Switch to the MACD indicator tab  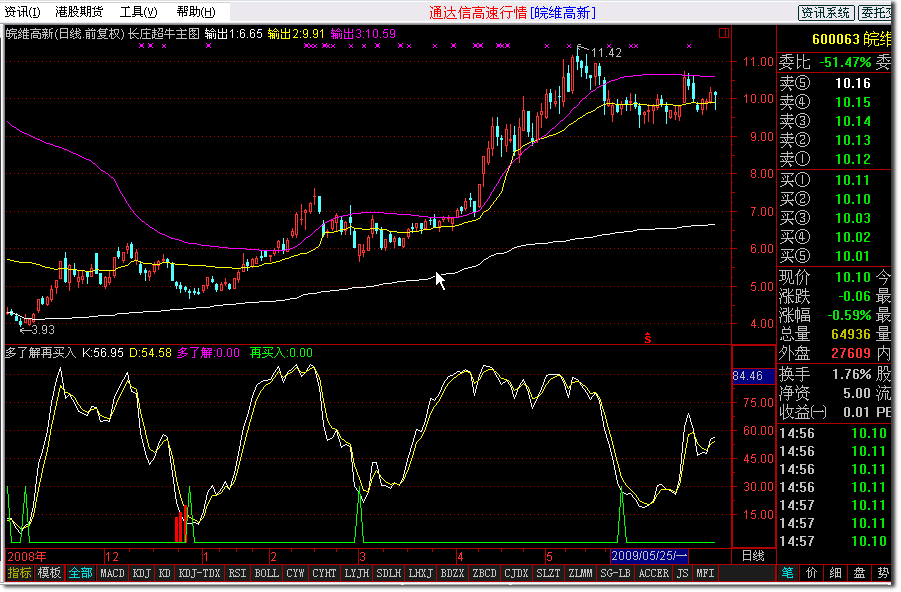pyautogui.click(x=112, y=573)
